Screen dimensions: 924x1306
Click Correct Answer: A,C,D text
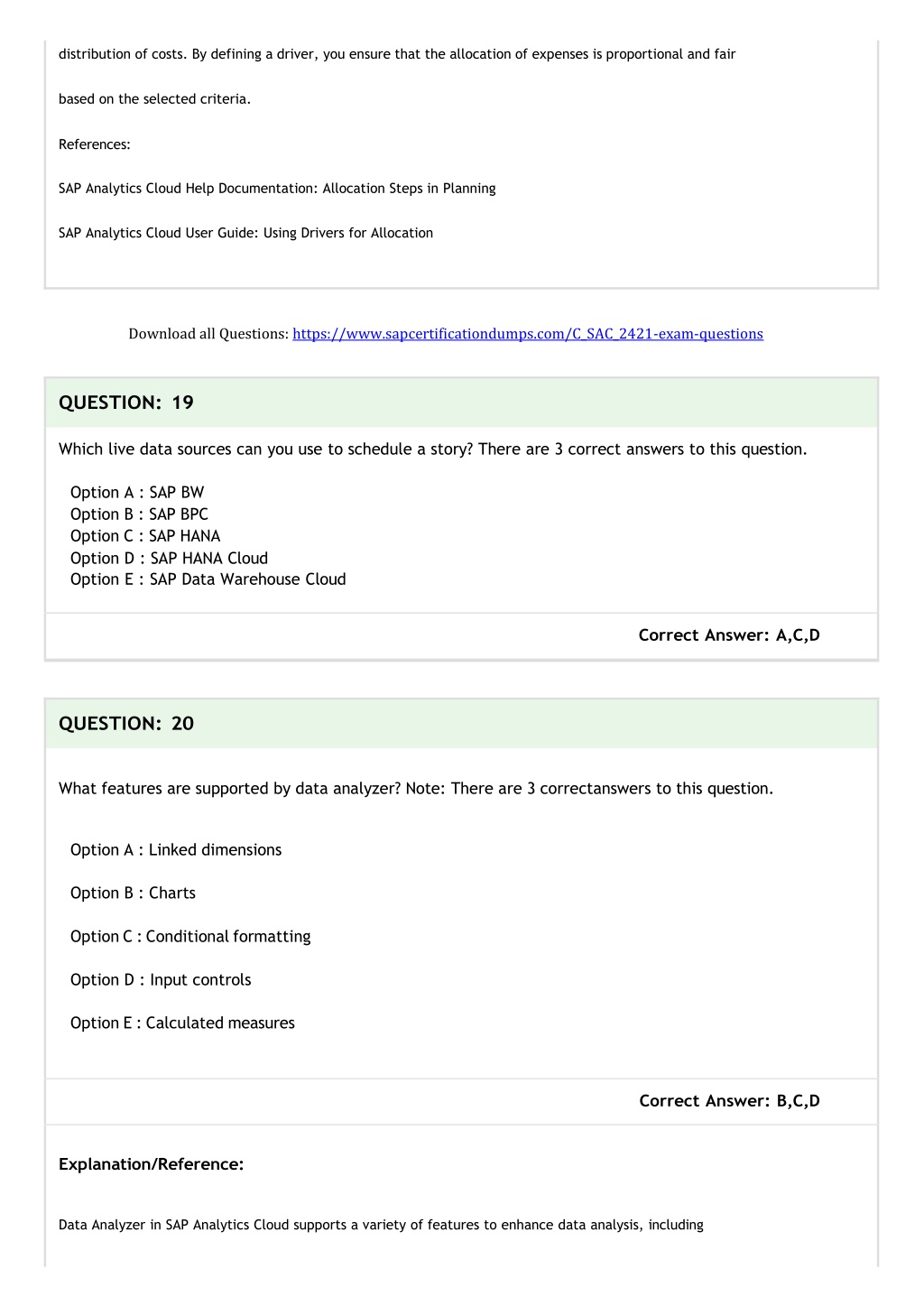coord(729,635)
